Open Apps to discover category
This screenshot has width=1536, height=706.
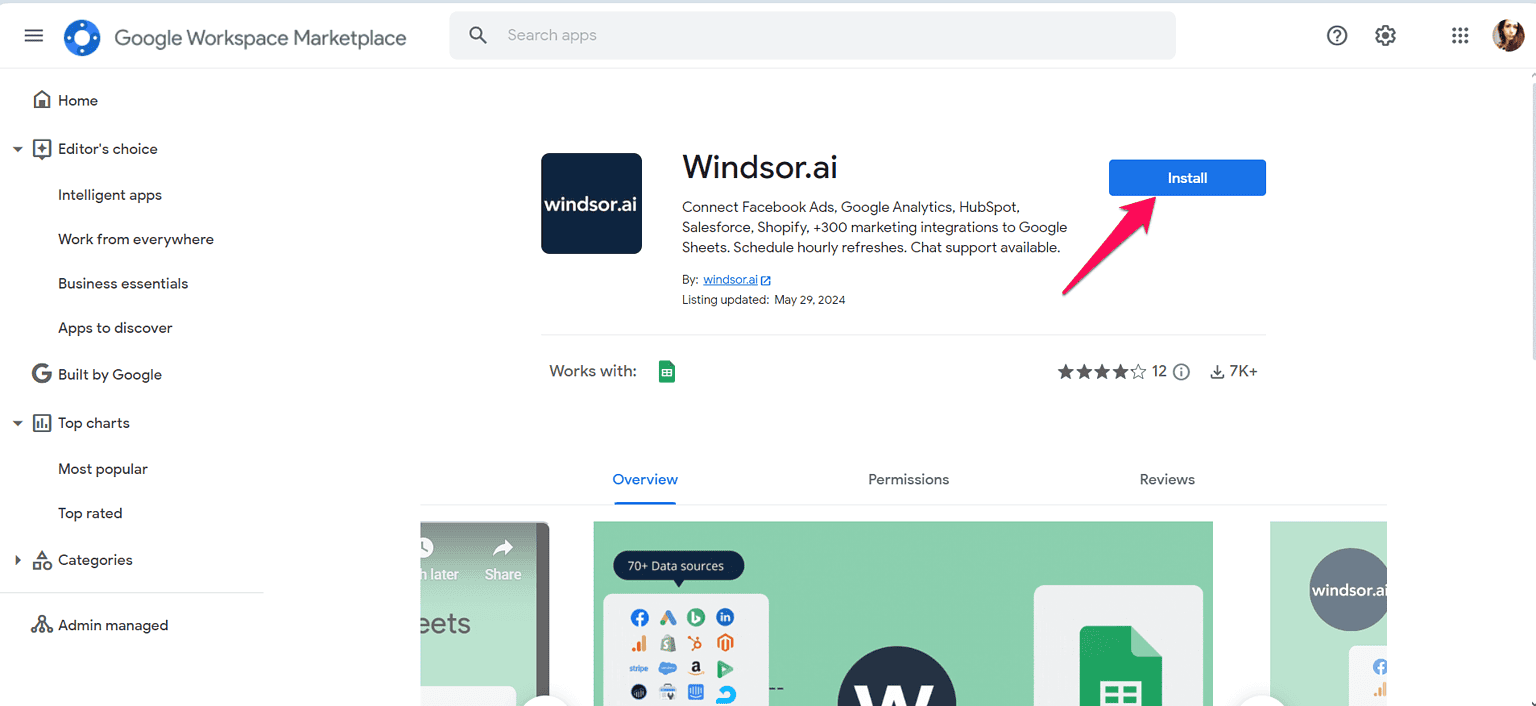coord(115,328)
